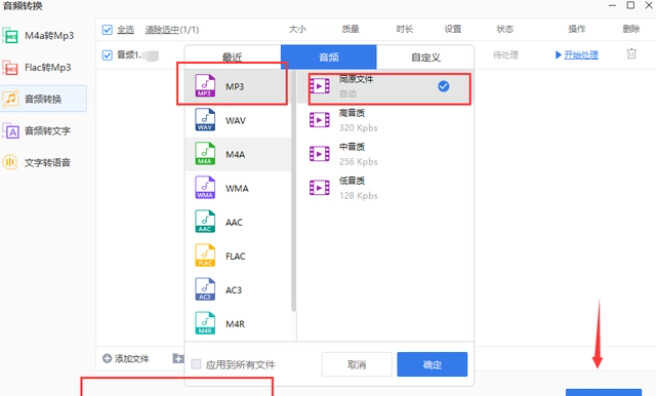Click the 质量 column header
Screen dimensions: 668x396
click(350, 29)
